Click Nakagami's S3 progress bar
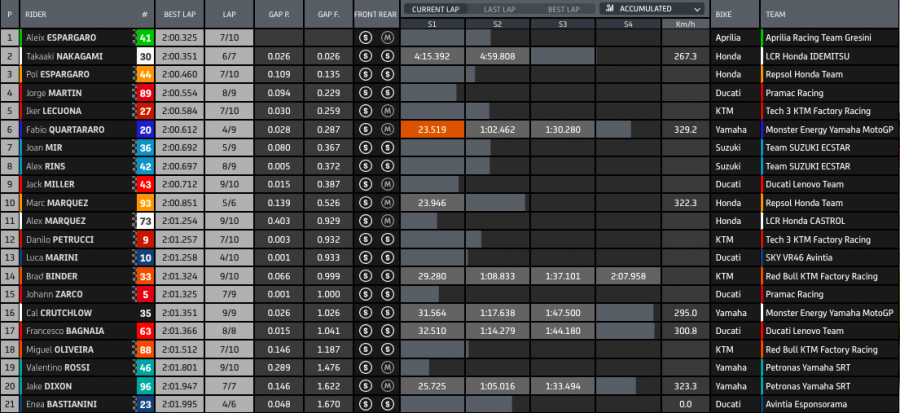Viewport: 900px width, 413px height. coord(562,56)
